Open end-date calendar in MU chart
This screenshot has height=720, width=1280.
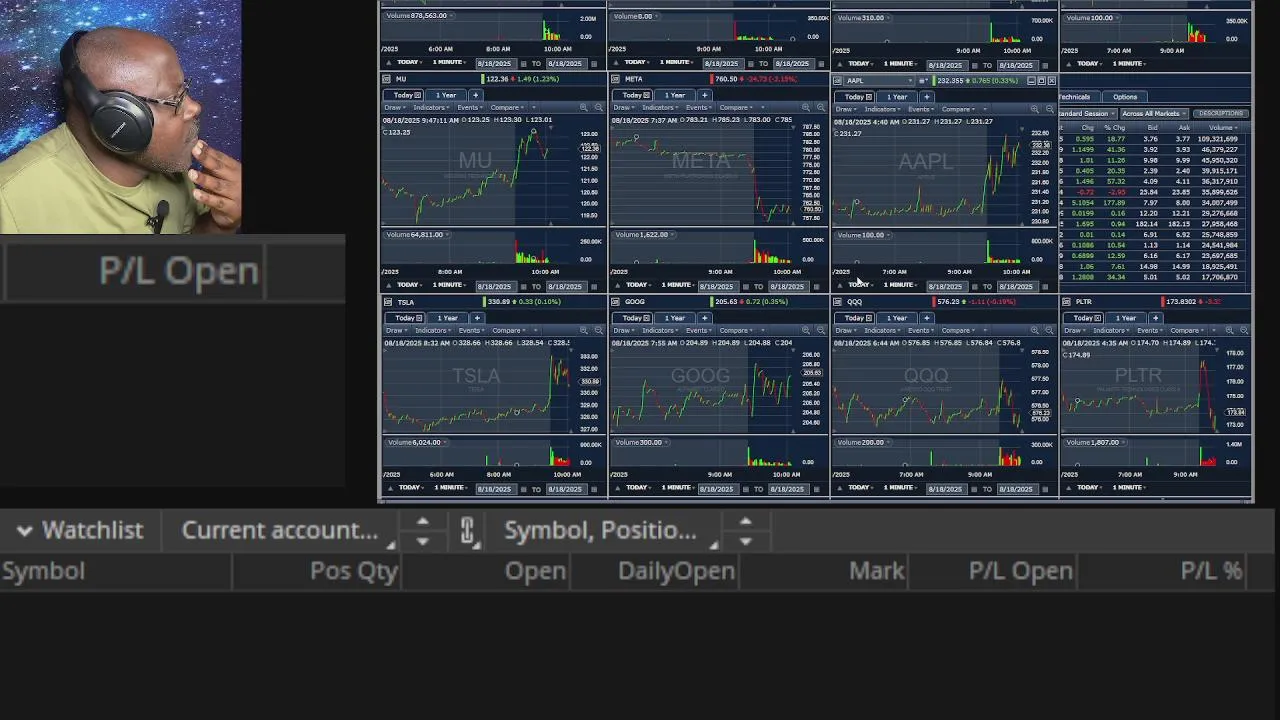594,286
